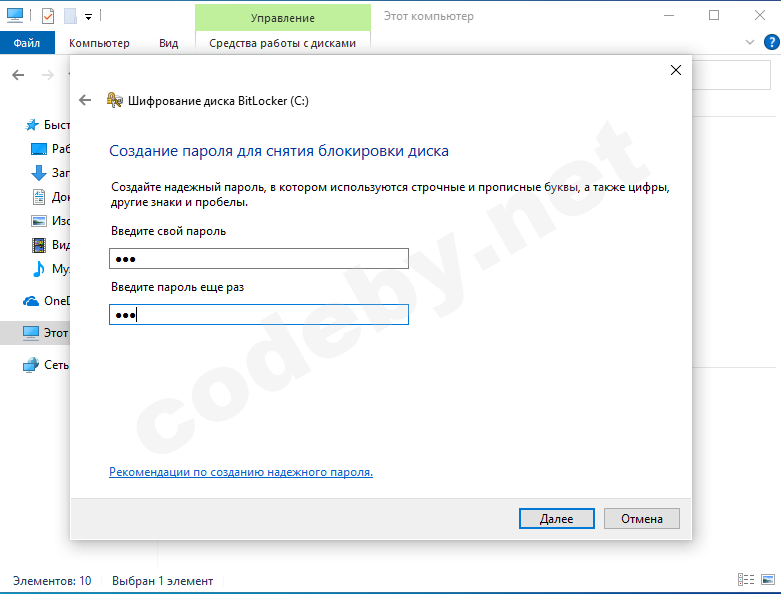This screenshot has width=781, height=594.
Task: Click the Explorer back arrow
Action: 18,75
